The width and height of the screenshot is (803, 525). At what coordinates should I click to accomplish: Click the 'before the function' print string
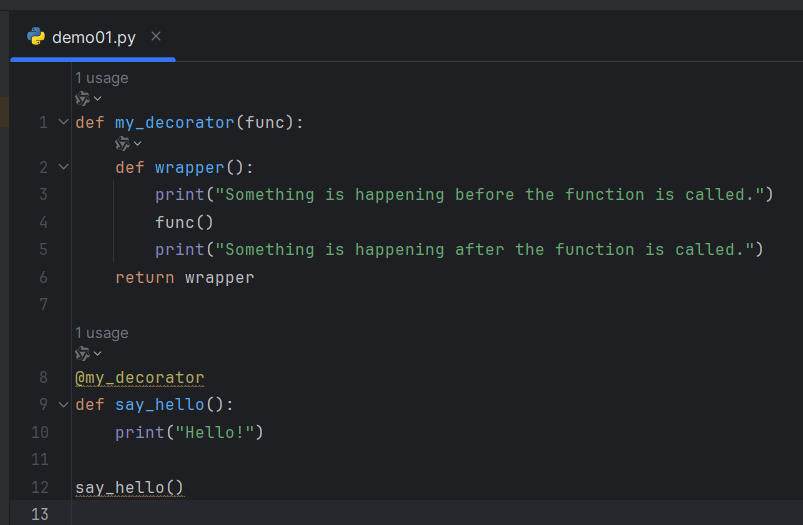point(489,195)
